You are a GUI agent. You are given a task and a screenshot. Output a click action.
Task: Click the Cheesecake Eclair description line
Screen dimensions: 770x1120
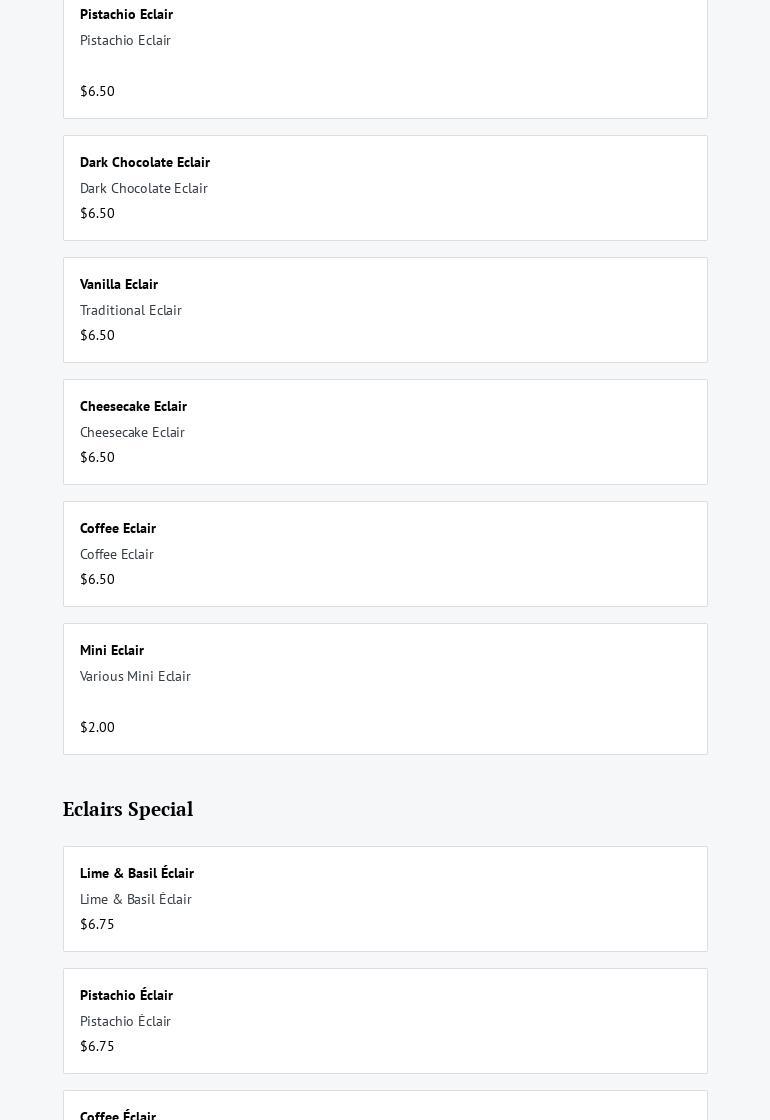[132, 432]
